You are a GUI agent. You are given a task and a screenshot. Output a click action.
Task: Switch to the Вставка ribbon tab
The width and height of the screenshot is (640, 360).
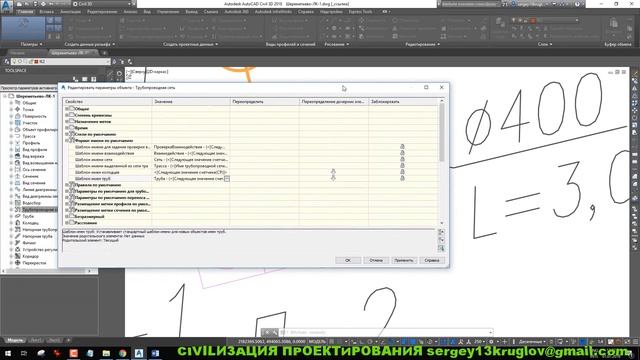tap(47, 12)
